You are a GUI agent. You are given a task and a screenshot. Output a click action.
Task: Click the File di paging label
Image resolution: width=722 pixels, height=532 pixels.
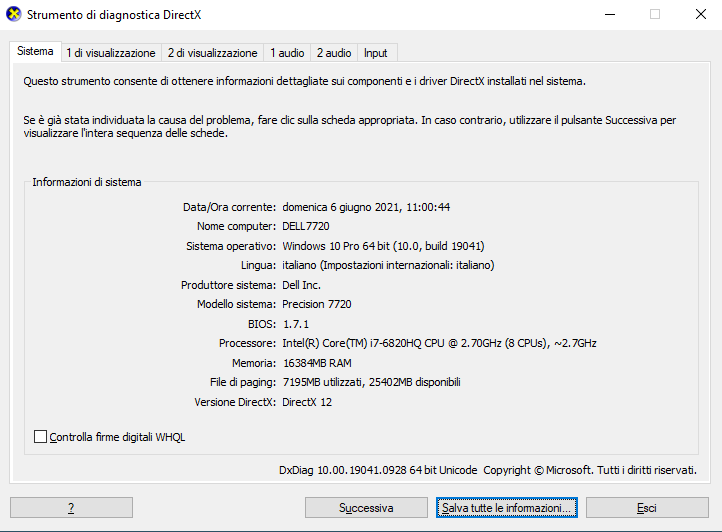coord(243,382)
